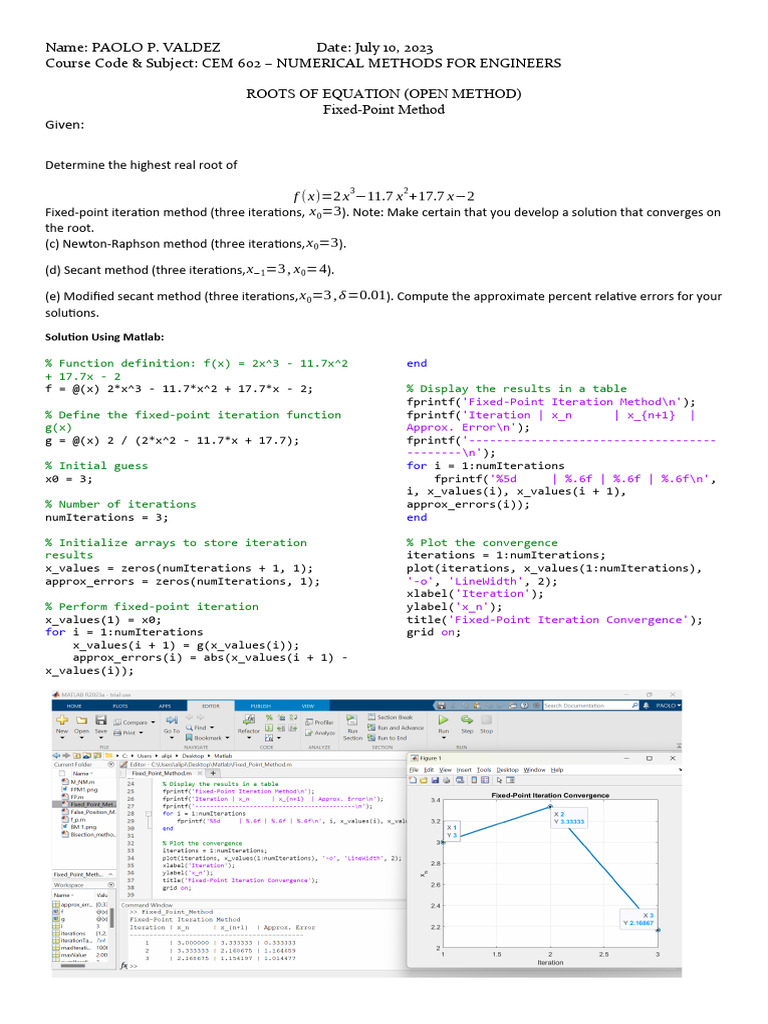Click the Bookmark icon in the NAVIGATE group
This screenshot has width=768, height=1024.
(189, 738)
